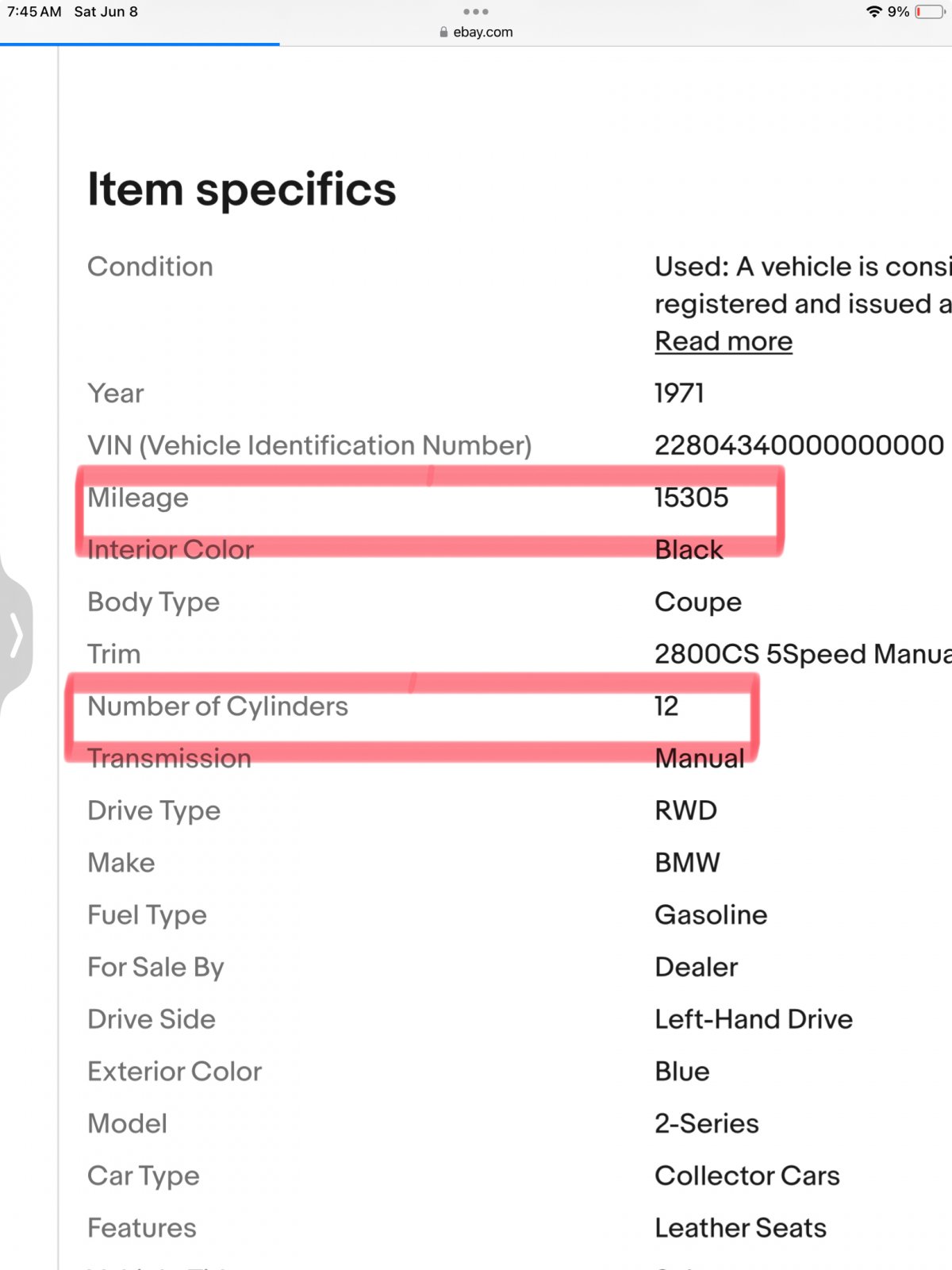952x1270 pixels.
Task: Click the year value 1971
Action: [679, 393]
